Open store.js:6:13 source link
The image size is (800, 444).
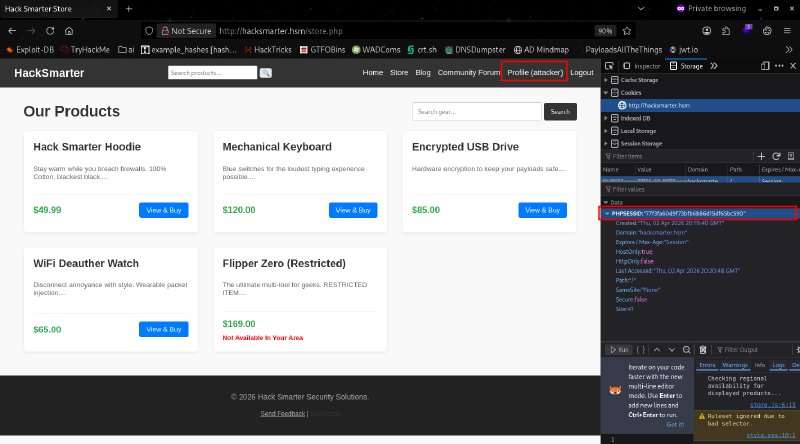point(772,405)
